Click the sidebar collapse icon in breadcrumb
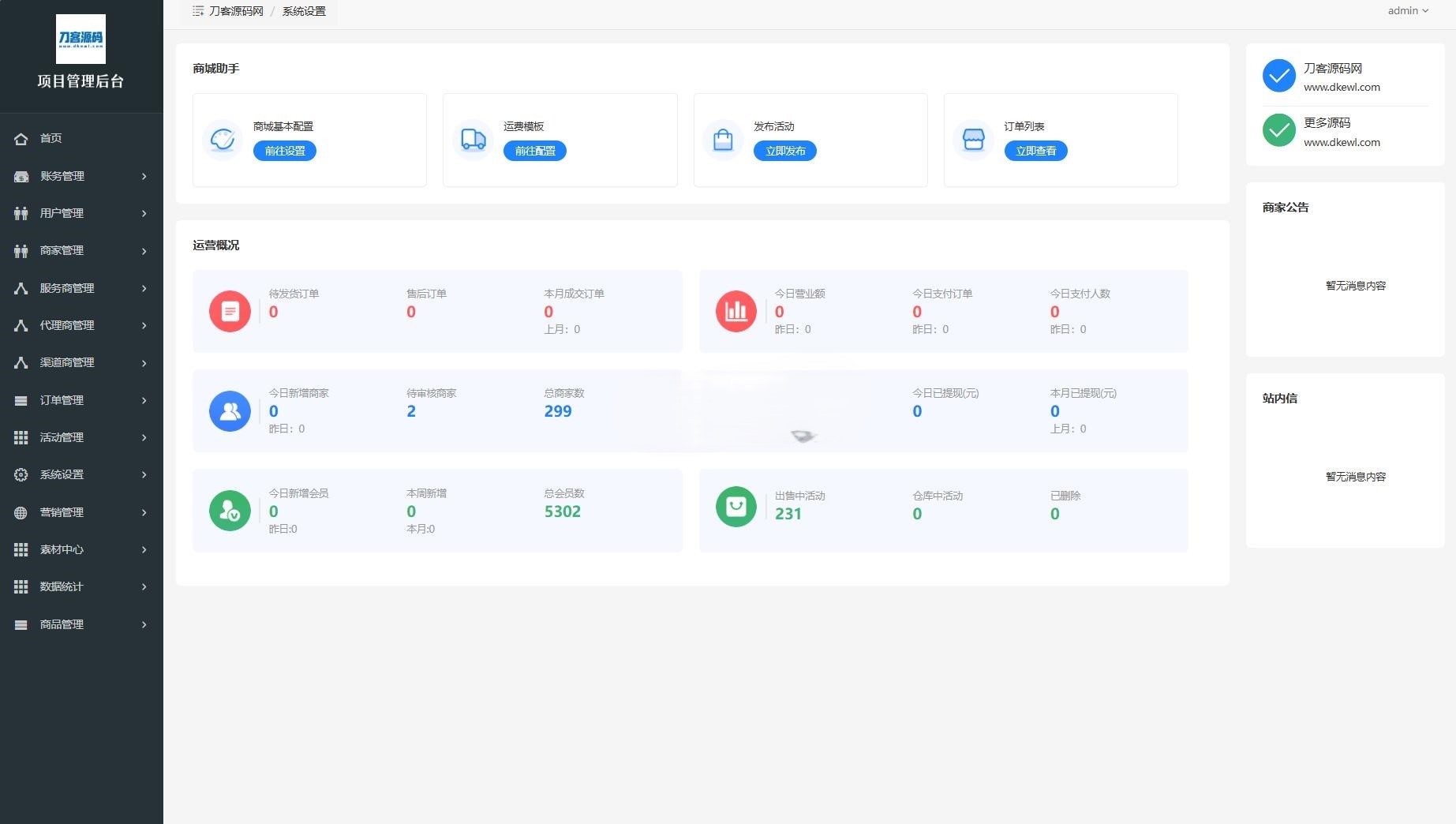The height and width of the screenshot is (824, 1456). [x=198, y=11]
